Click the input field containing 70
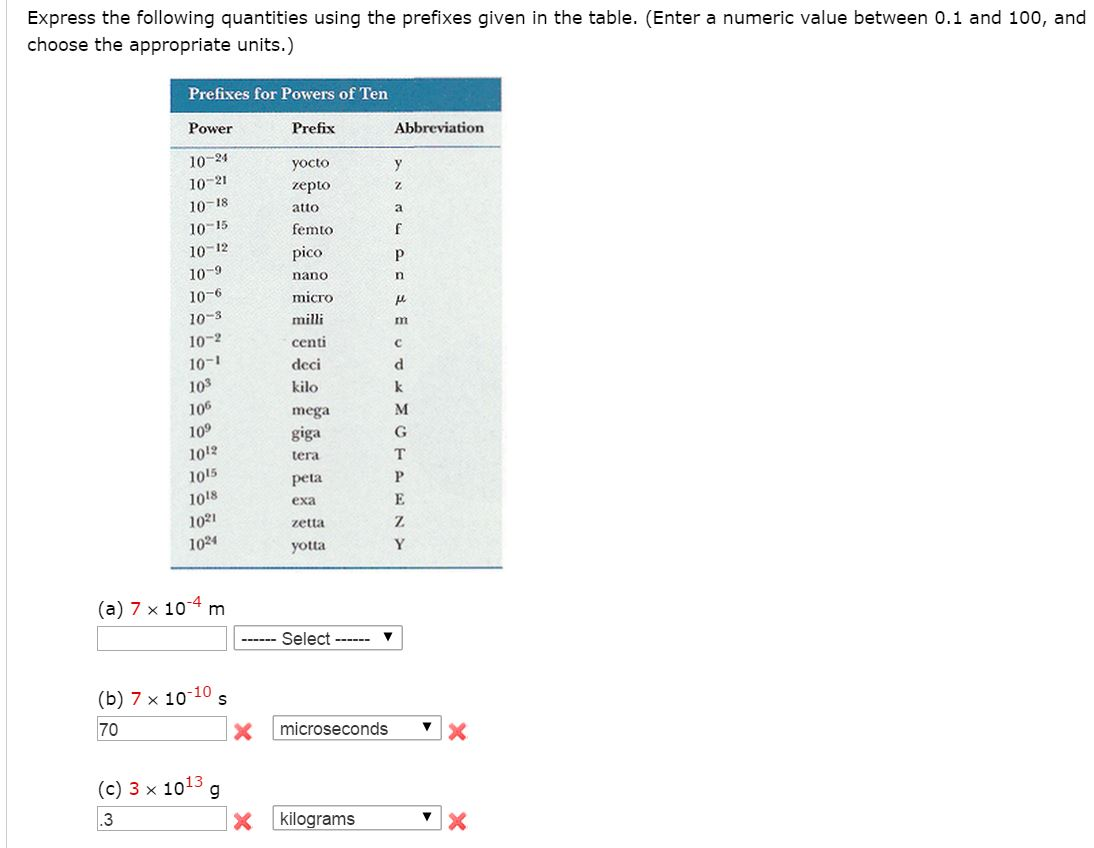The height and width of the screenshot is (848, 1094). coord(162,729)
